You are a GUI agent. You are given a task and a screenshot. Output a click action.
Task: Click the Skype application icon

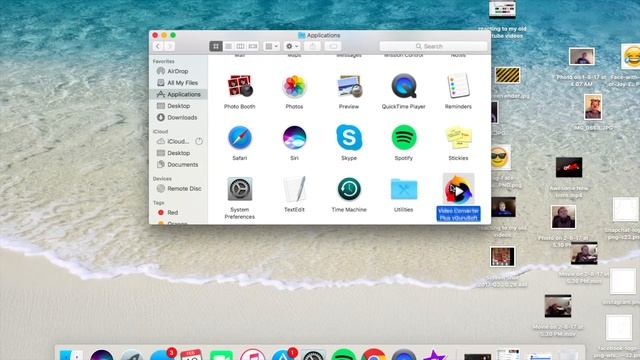[349, 138]
